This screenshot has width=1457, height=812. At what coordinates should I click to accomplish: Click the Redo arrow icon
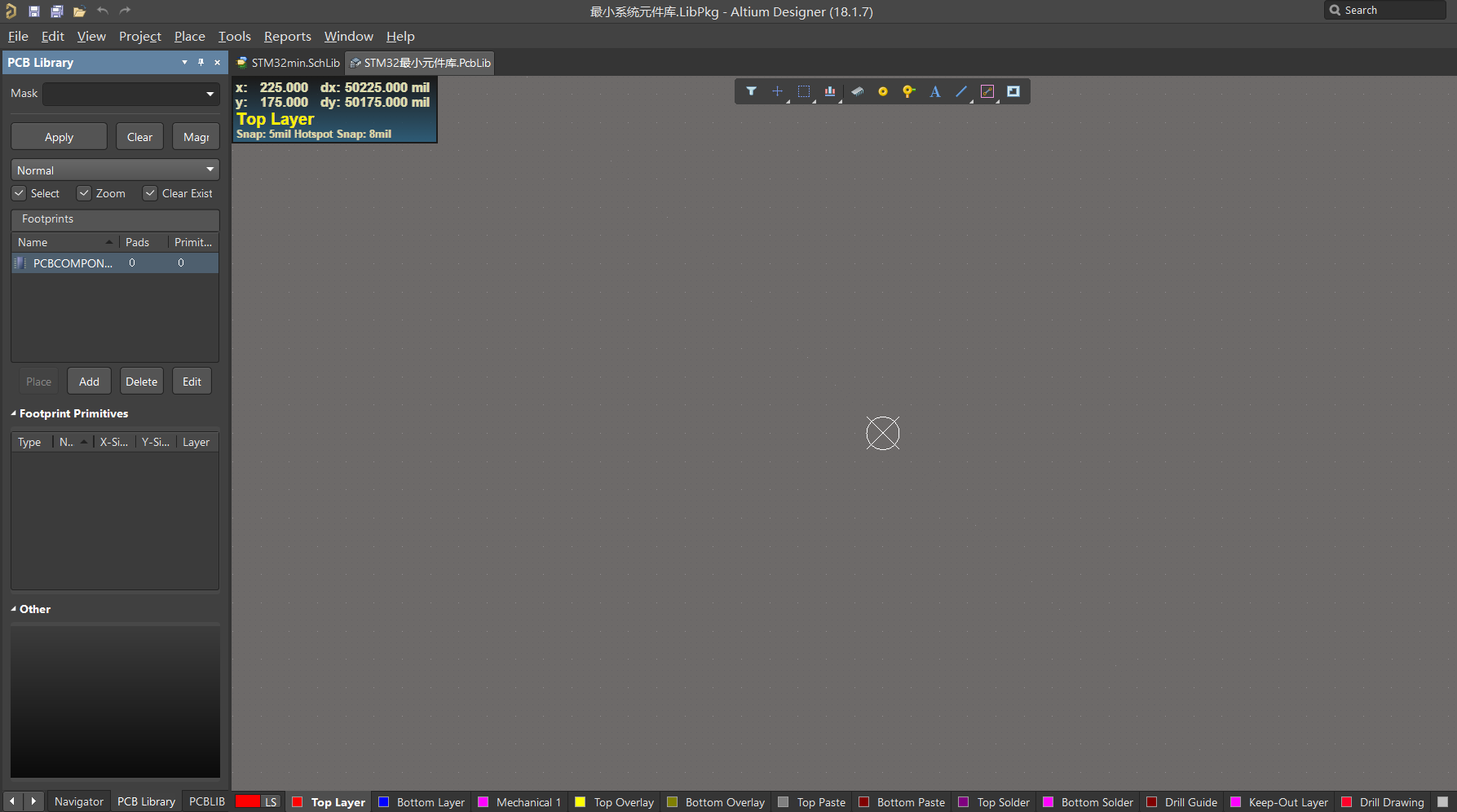point(125,11)
